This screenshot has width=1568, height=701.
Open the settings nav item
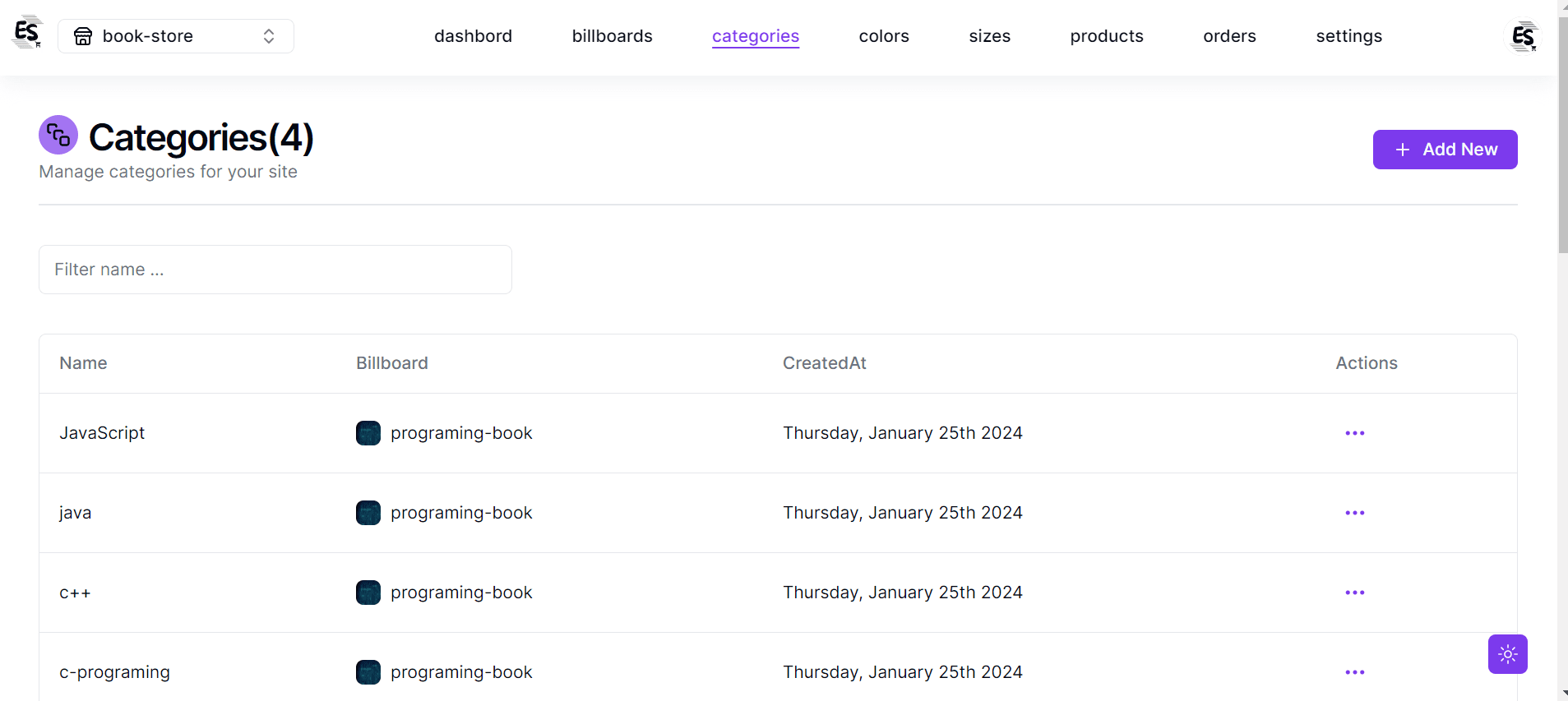pyautogui.click(x=1348, y=36)
